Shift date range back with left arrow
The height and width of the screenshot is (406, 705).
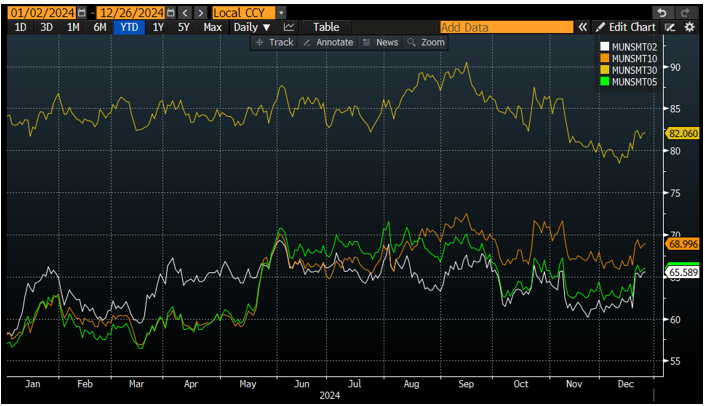pos(185,11)
